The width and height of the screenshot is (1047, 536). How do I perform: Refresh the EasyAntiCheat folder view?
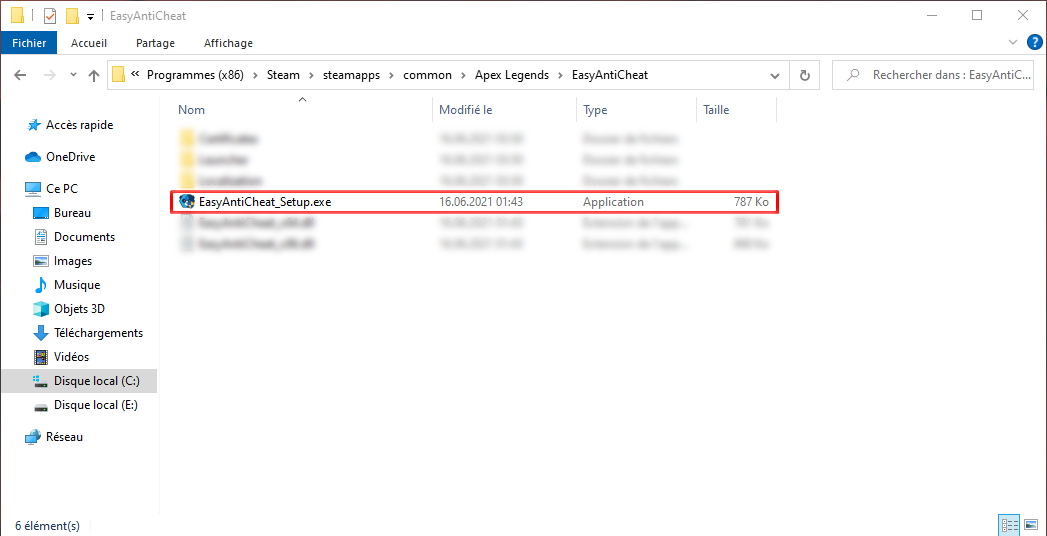click(805, 75)
